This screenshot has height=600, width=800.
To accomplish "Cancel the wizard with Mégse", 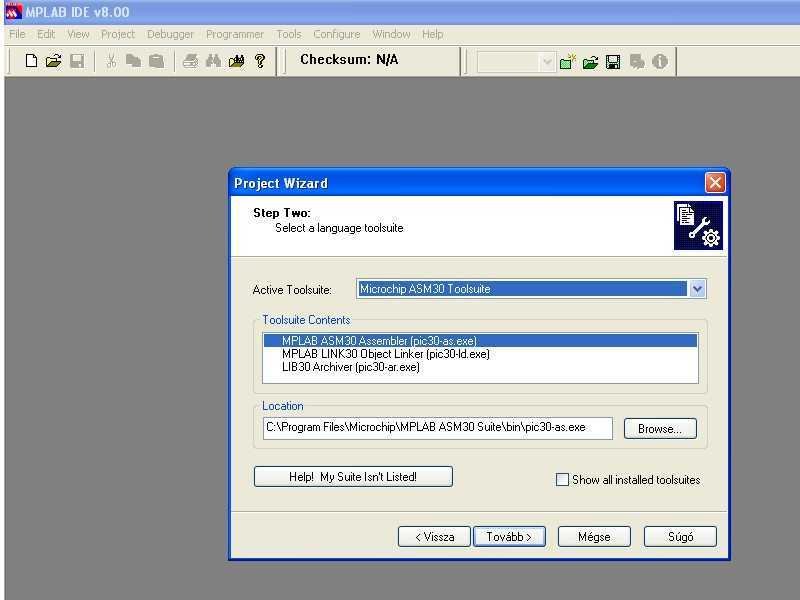I will point(594,537).
